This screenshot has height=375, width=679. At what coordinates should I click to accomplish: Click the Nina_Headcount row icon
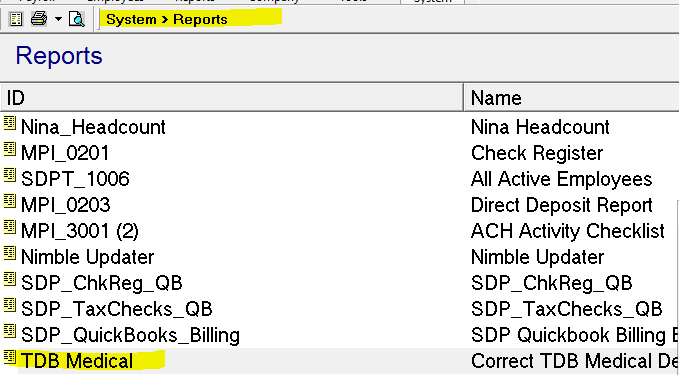click(10, 123)
